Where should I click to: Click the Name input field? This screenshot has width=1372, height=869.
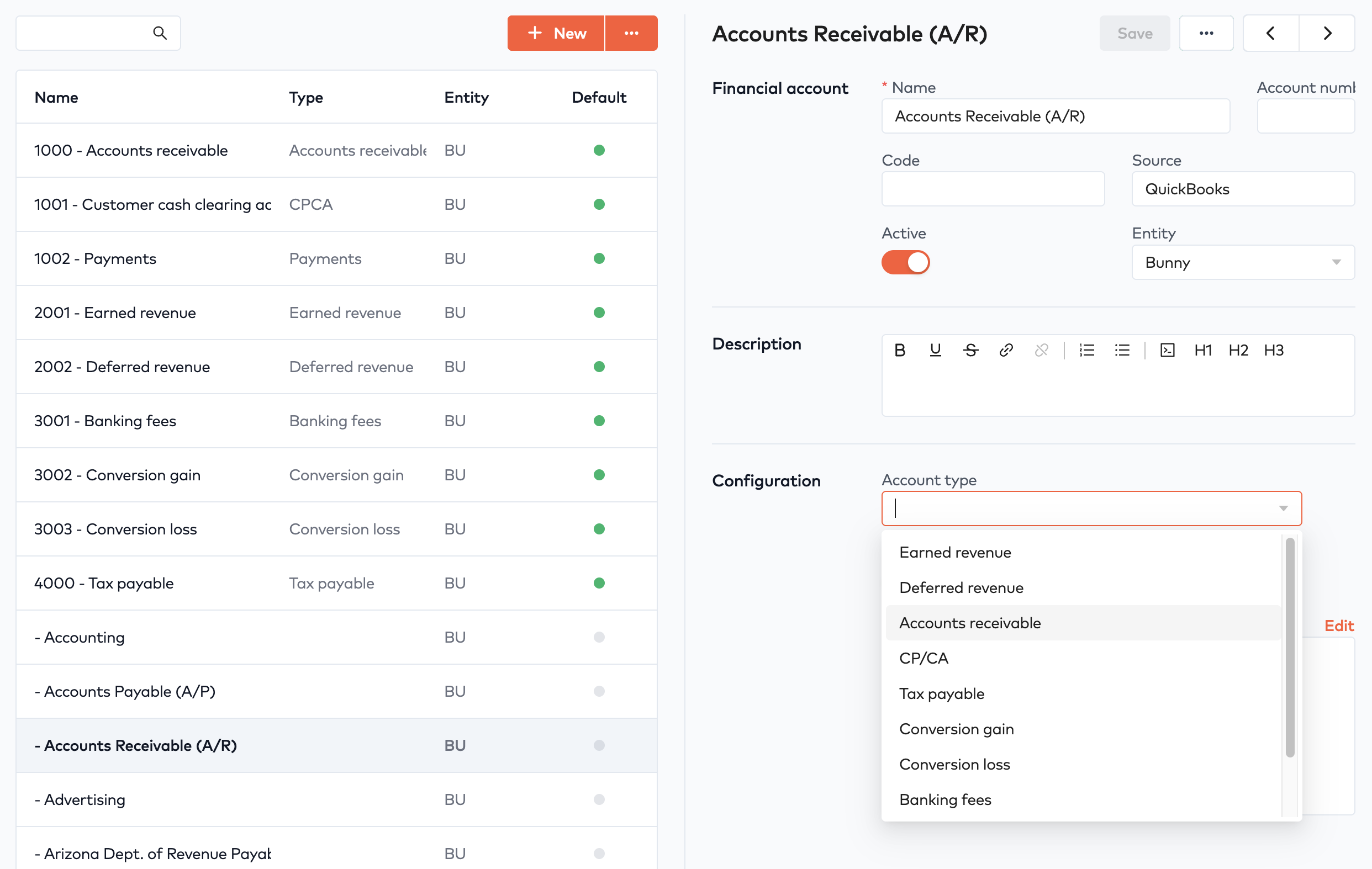click(1055, 116)
